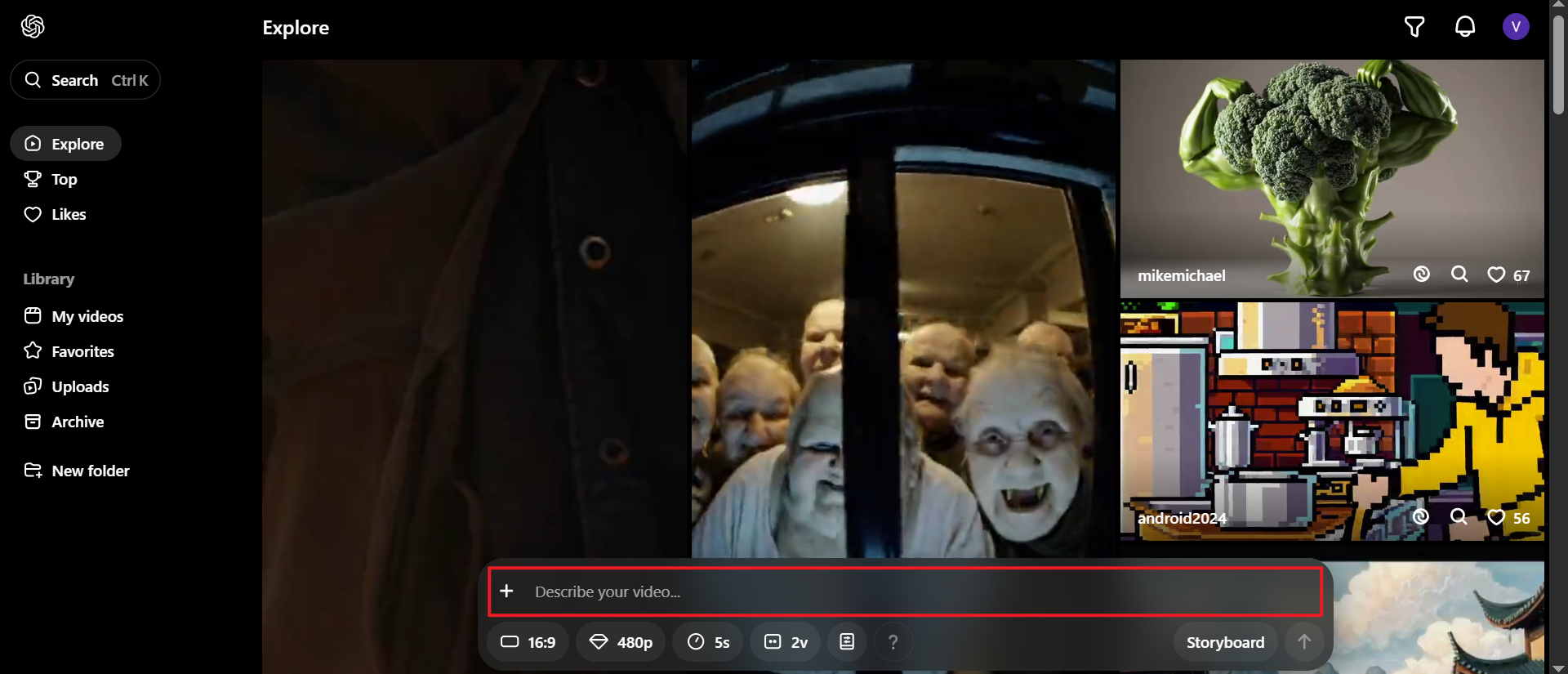Click the page vertical scrollbar
The image size is (1568, 674).
pyautogui.click(x=1558, y=65)
